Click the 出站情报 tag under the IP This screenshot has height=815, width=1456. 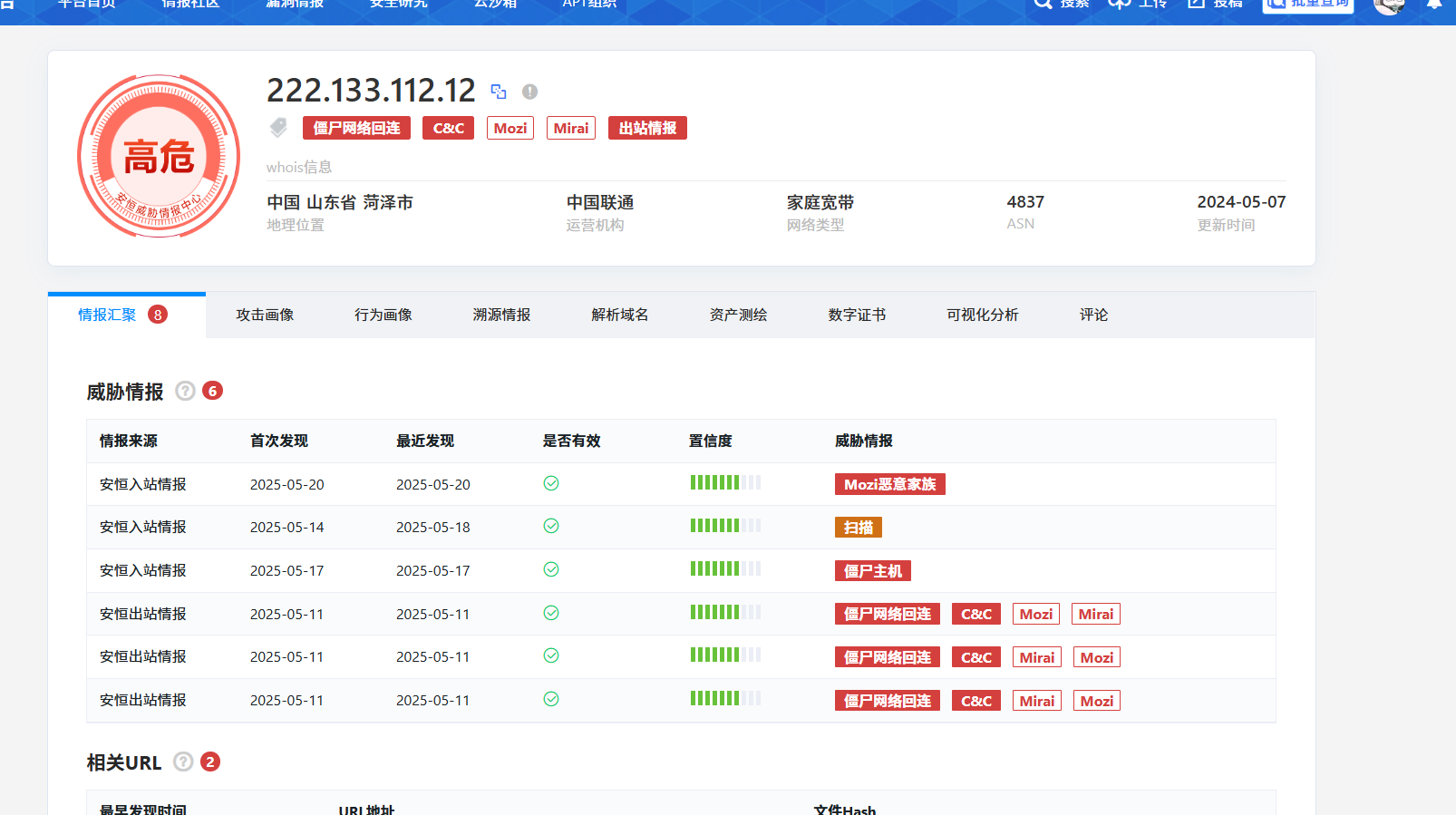click(647, 128)
